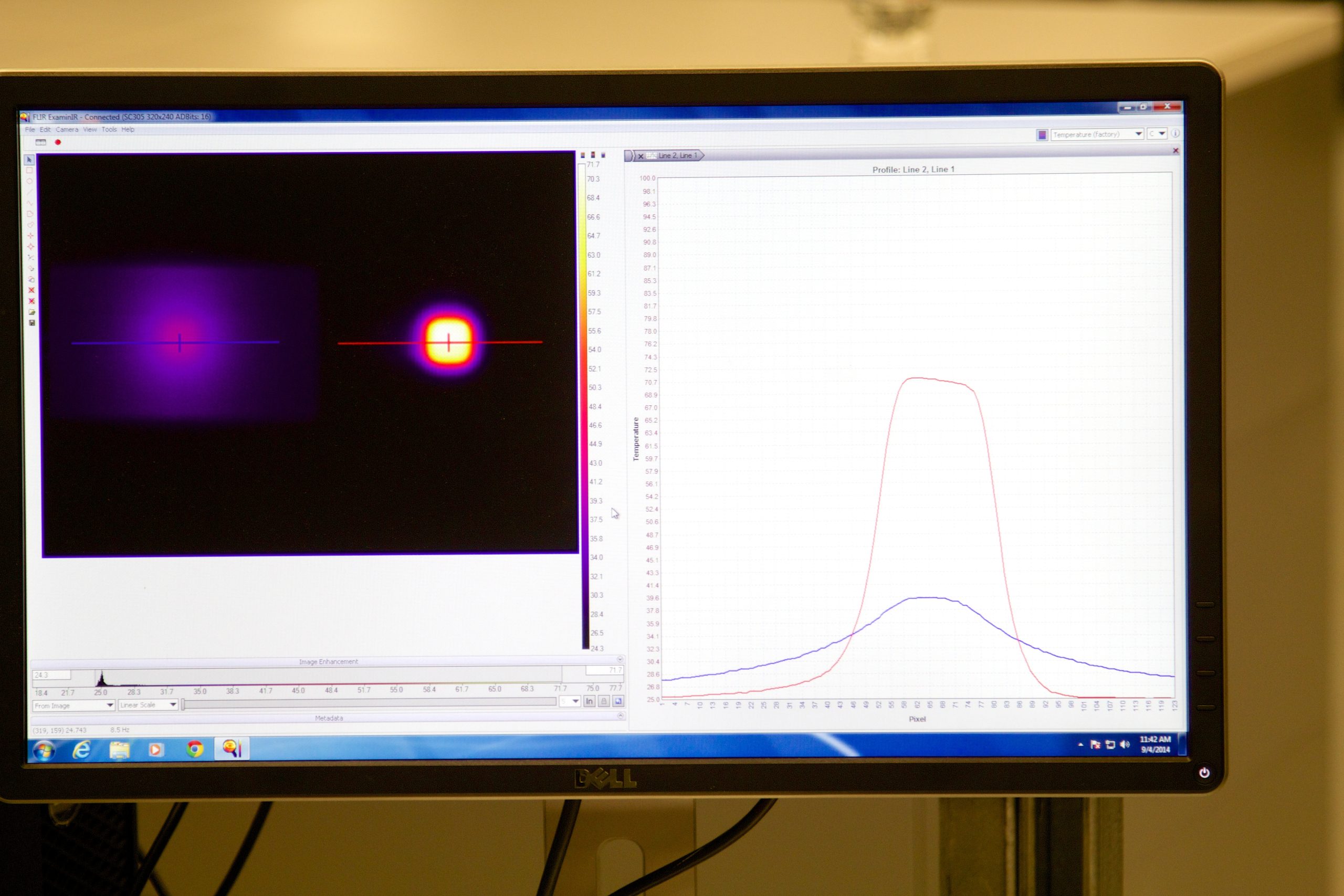Click the delete all ROIs icon
The height and width of the screenshot is (896, 1344).
click(x=31, y=301)
